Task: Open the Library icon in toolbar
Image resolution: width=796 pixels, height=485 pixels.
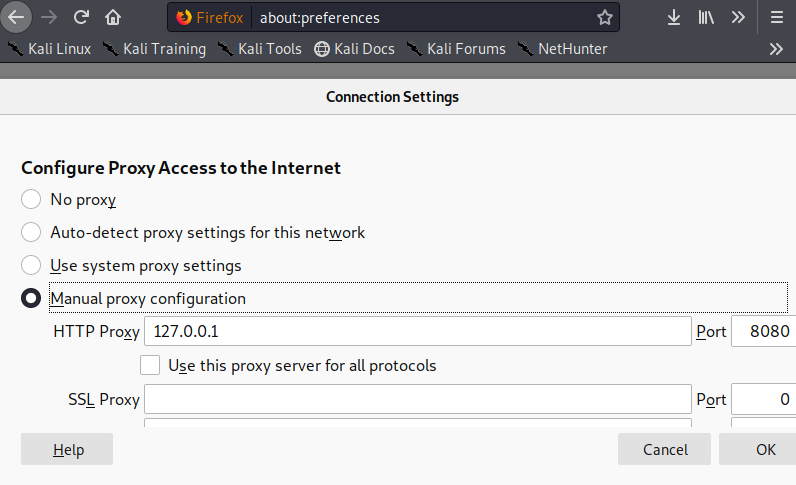Action: (706, 17)
